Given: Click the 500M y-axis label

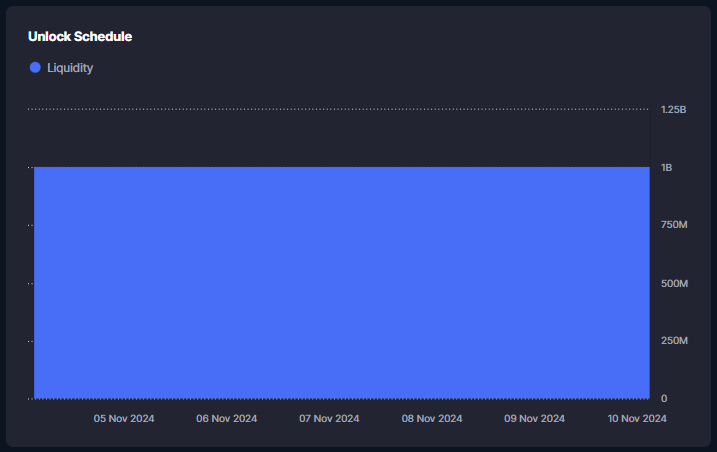Looking at the screenshot, I should pos(674,284).
